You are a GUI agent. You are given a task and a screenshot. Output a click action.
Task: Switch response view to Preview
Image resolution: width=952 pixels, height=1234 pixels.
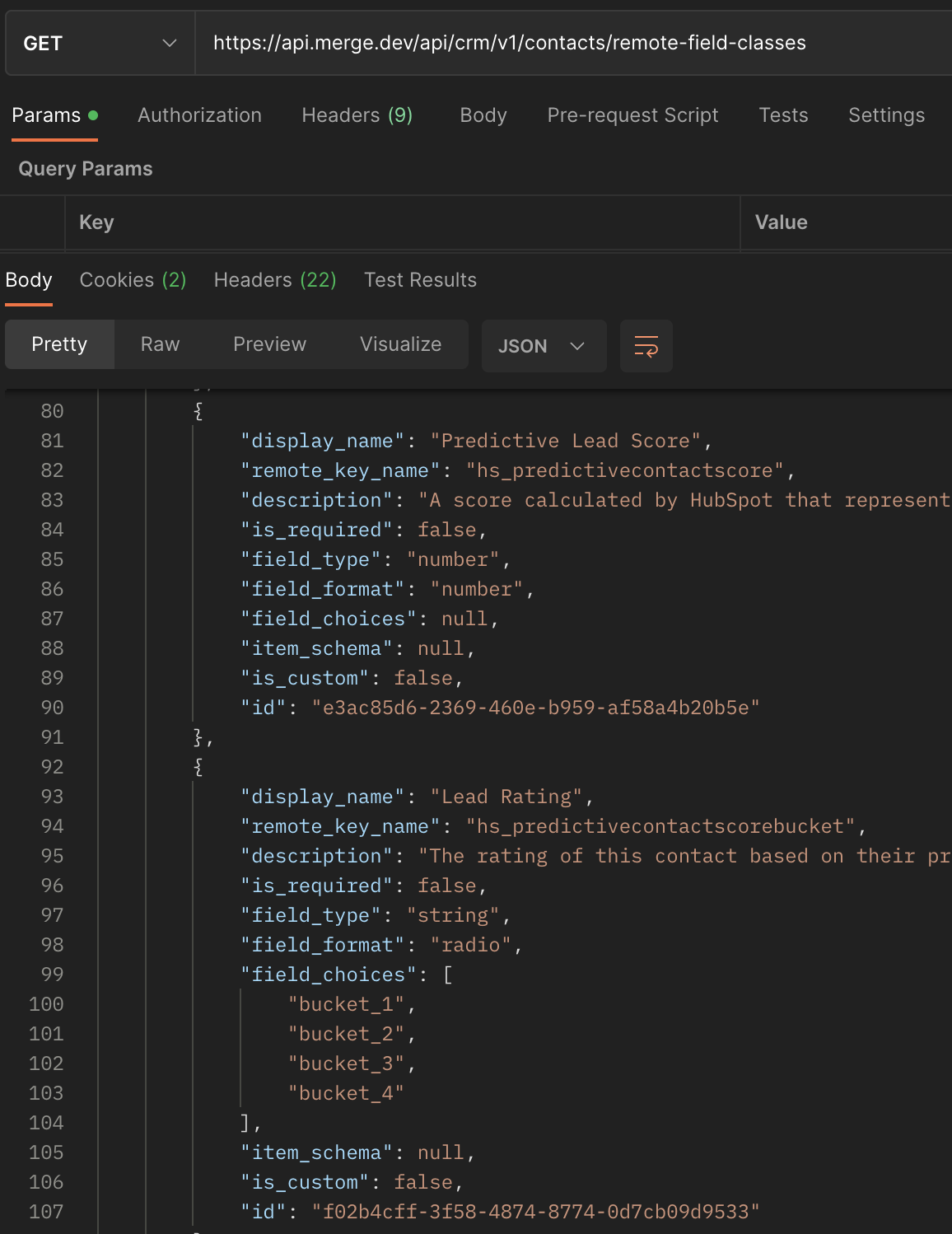click(x=269, y=344)
